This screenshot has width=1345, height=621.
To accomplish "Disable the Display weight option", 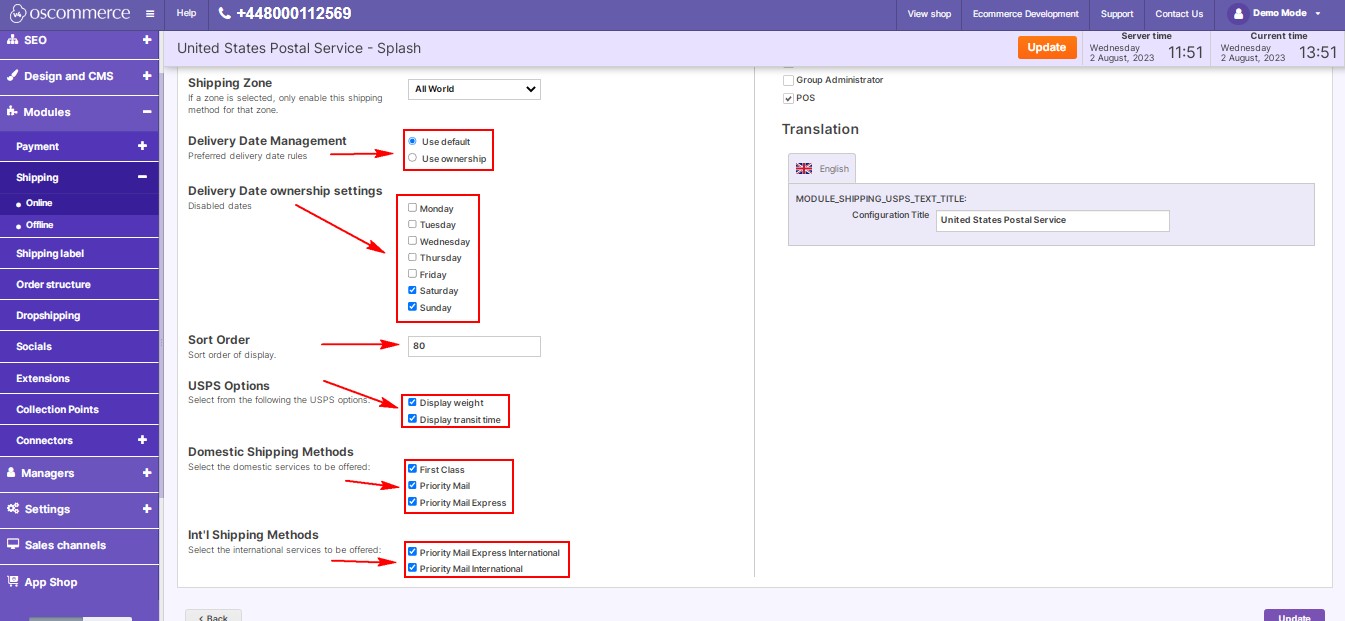I will (x=412, y=402).
